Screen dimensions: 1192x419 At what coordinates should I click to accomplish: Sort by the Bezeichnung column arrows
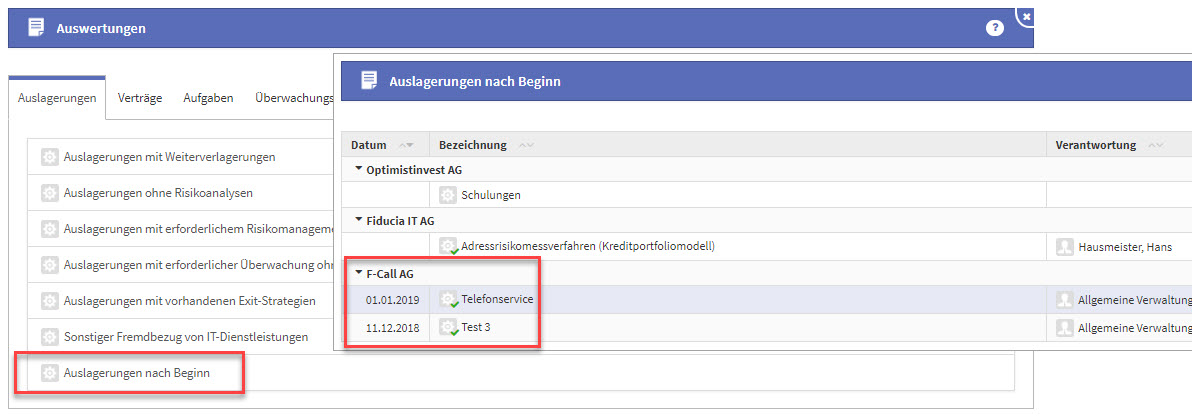coord(525,145)
